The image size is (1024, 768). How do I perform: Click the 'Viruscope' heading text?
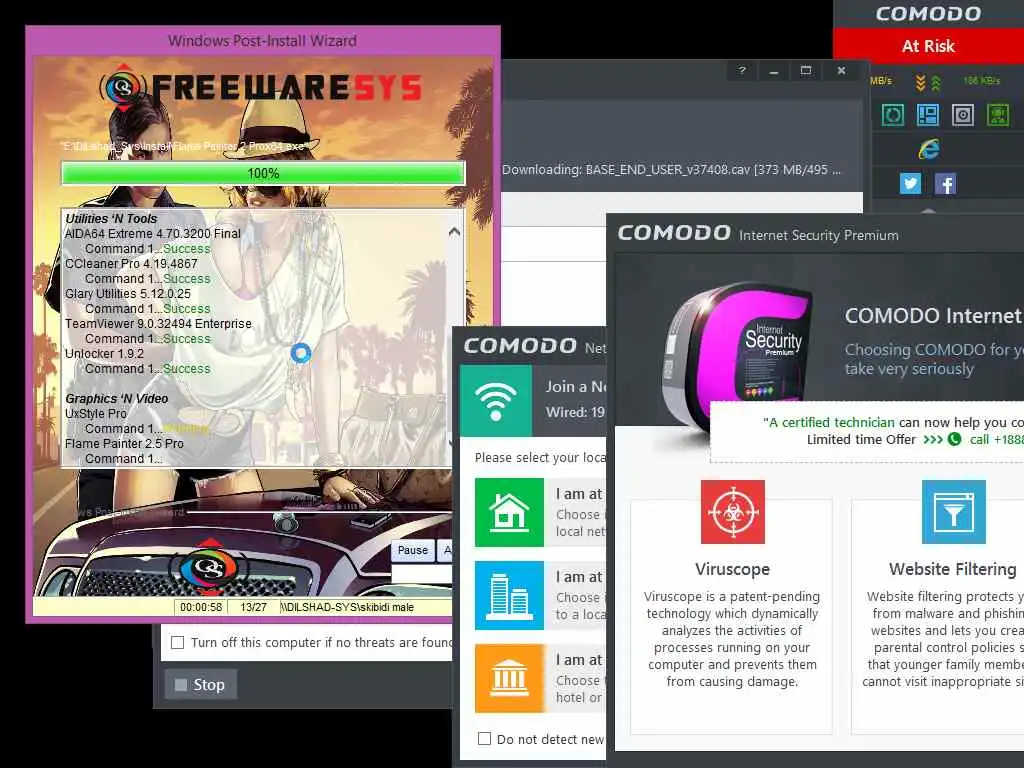pyautogui.click(x=732, y=569)
